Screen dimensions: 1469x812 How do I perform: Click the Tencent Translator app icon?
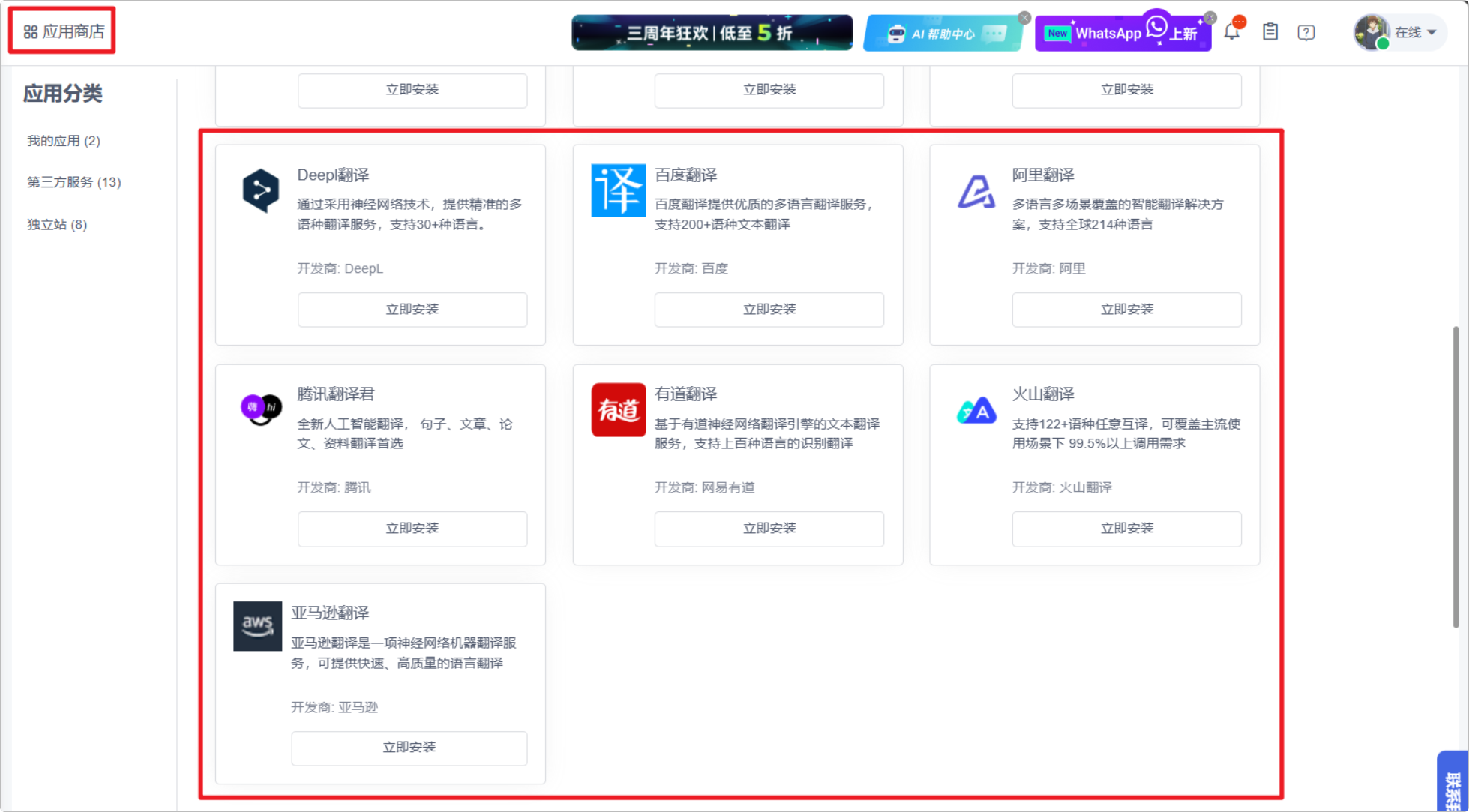[260, 409]
